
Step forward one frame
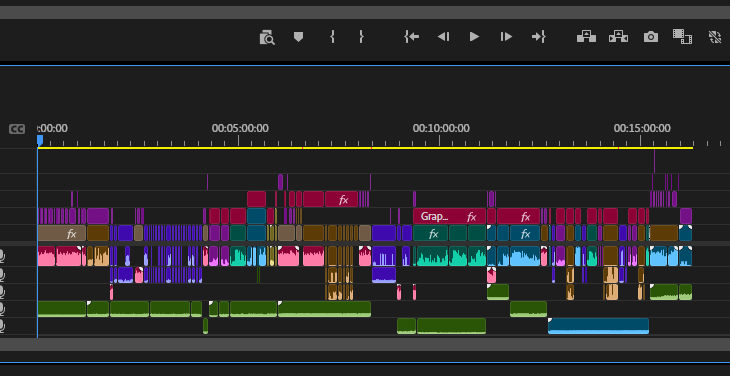(x=506, y=37)
